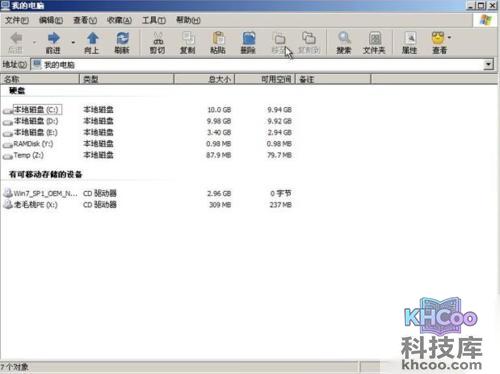Click the Temp (Z:) disk icon
This screenshot has width=500, height=374.
pyautogui.click(x=8, y=156)
